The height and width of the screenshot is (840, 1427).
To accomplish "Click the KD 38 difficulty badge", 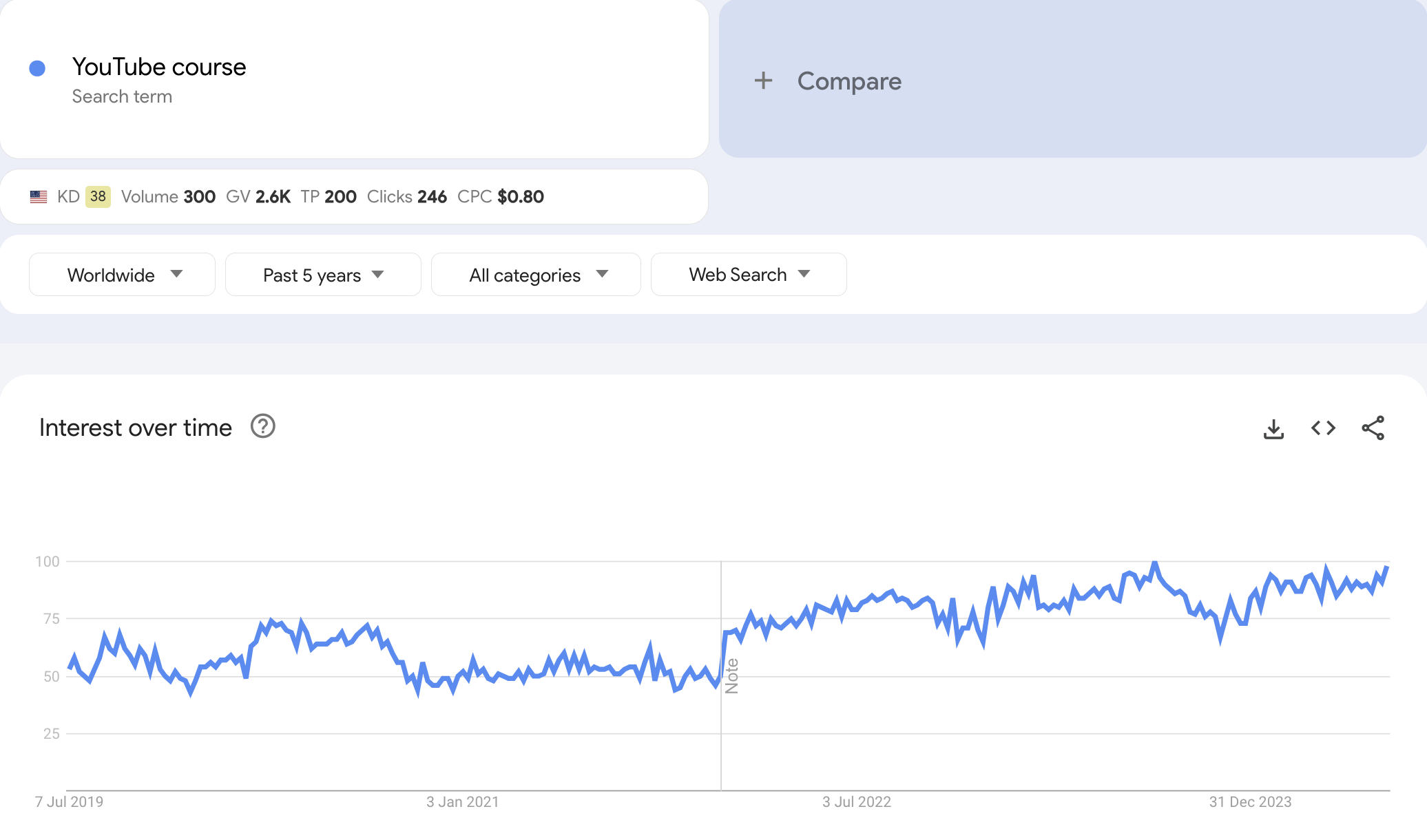I will [x=98, y=197].
